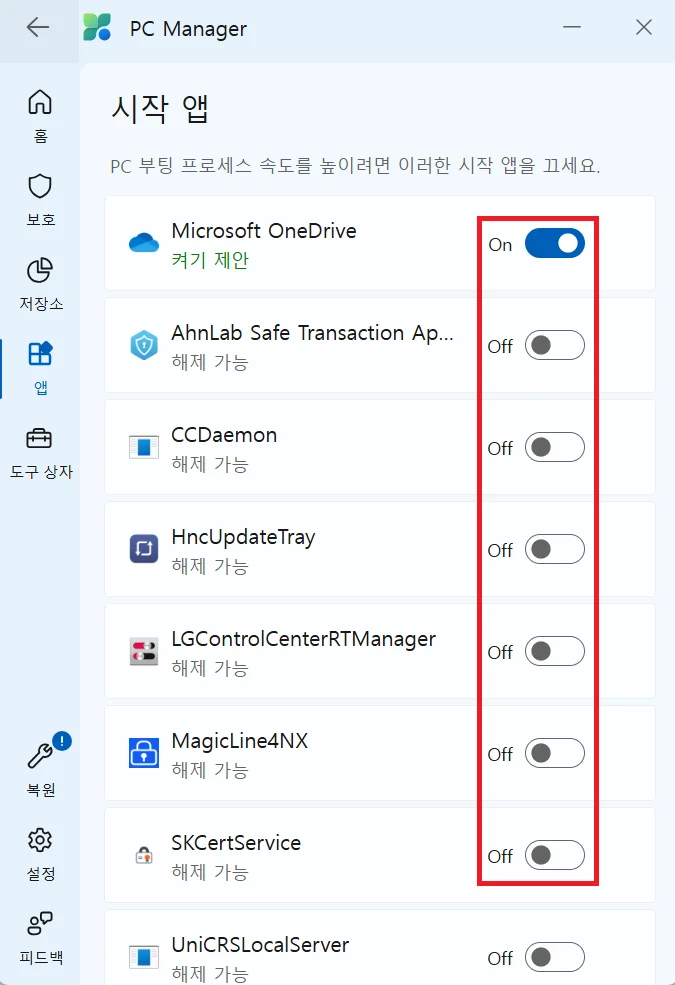The width and height of the screenshot is (675, 985).
Task: Click the PC Manager logo icon
Action: coord(97,28)
